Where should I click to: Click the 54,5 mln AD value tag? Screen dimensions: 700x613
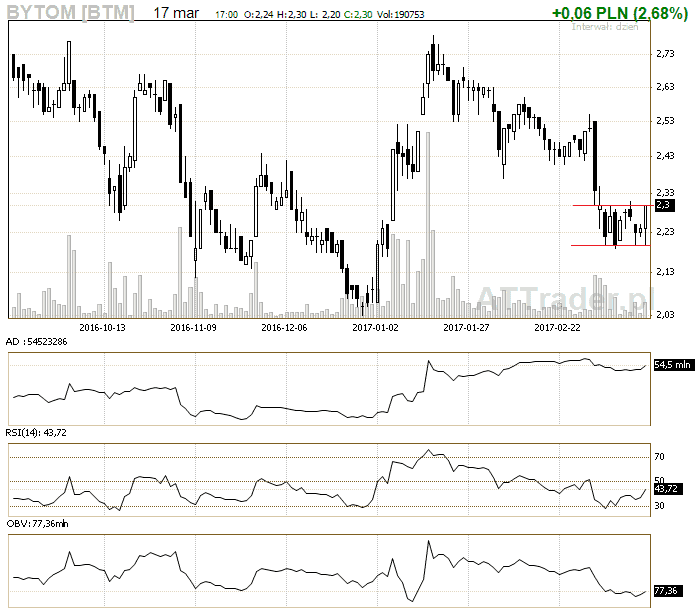(672, 365)
